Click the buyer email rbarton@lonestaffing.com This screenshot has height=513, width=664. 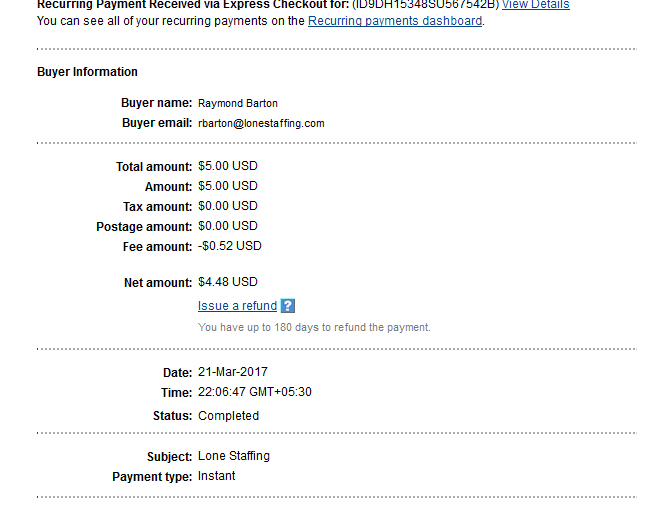click(261, 123)
